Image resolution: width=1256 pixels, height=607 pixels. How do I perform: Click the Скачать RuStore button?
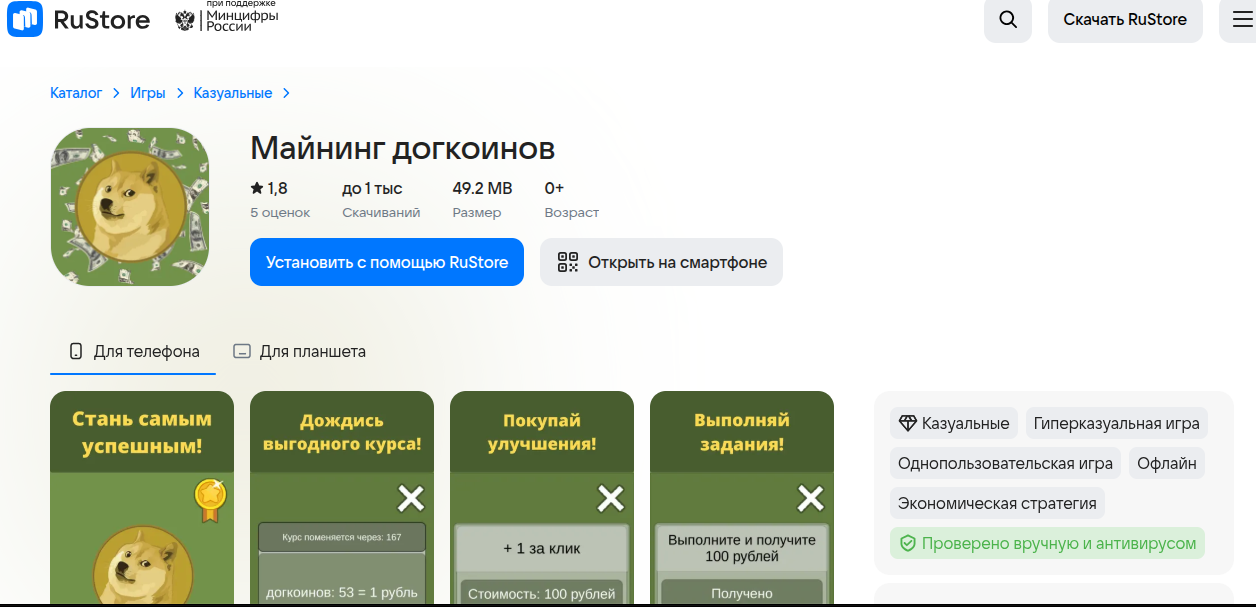pyautogui.click(x=1125, y=20)
